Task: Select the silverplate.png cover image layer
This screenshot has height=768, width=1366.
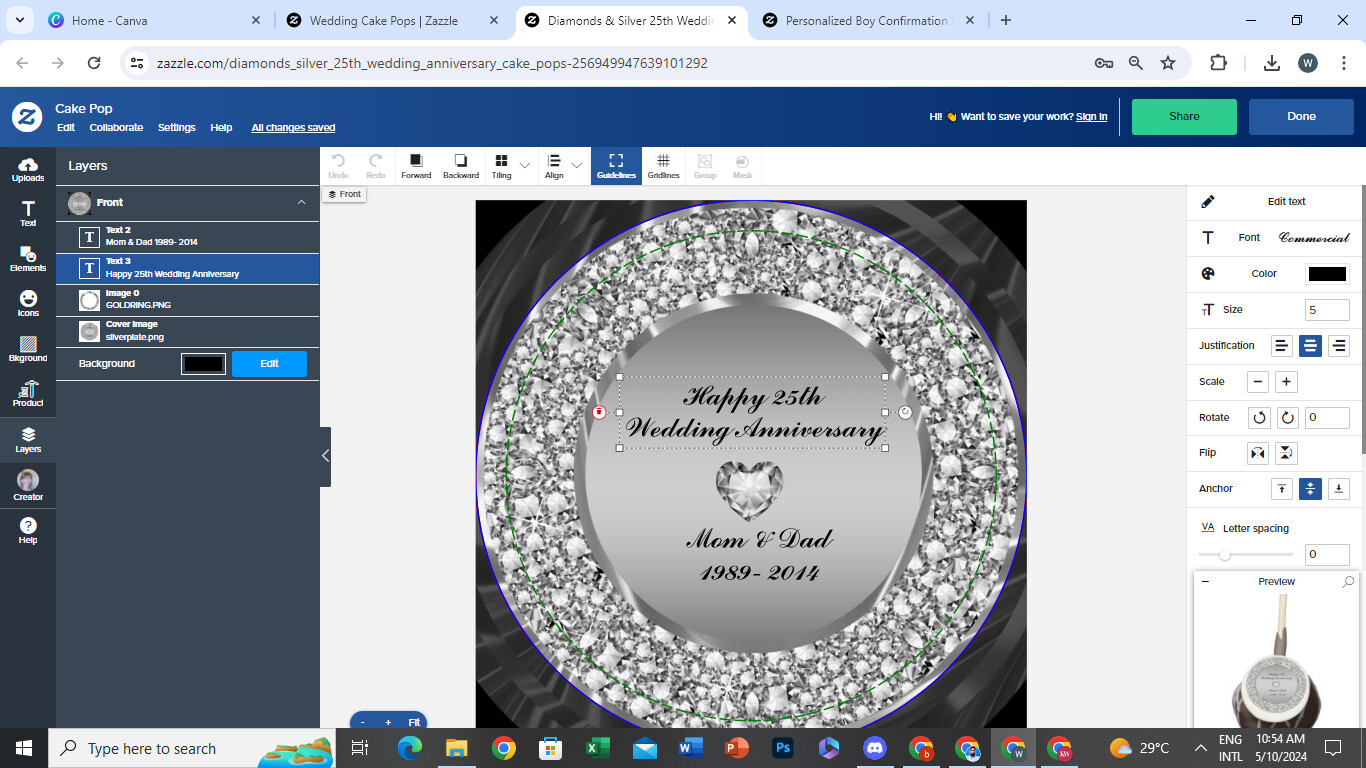Action: (x=188, y=331)
